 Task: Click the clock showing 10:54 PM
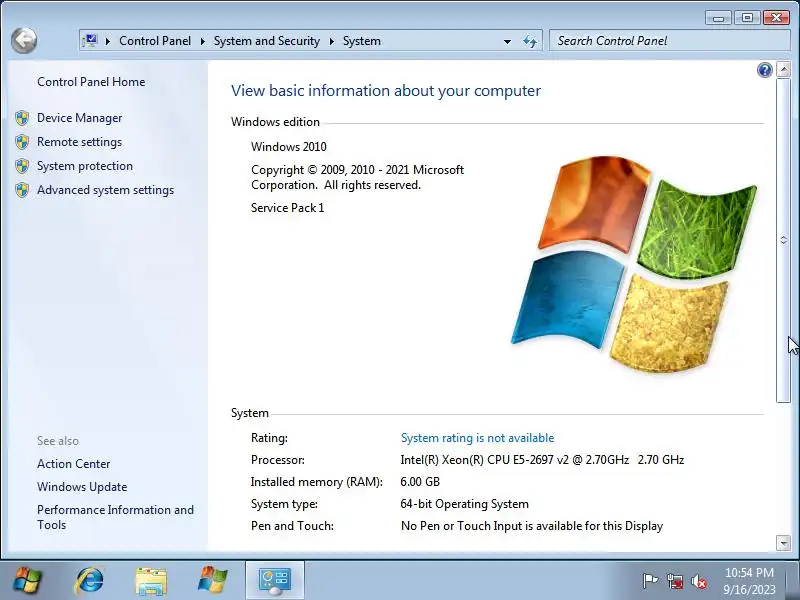coord(749,573)
